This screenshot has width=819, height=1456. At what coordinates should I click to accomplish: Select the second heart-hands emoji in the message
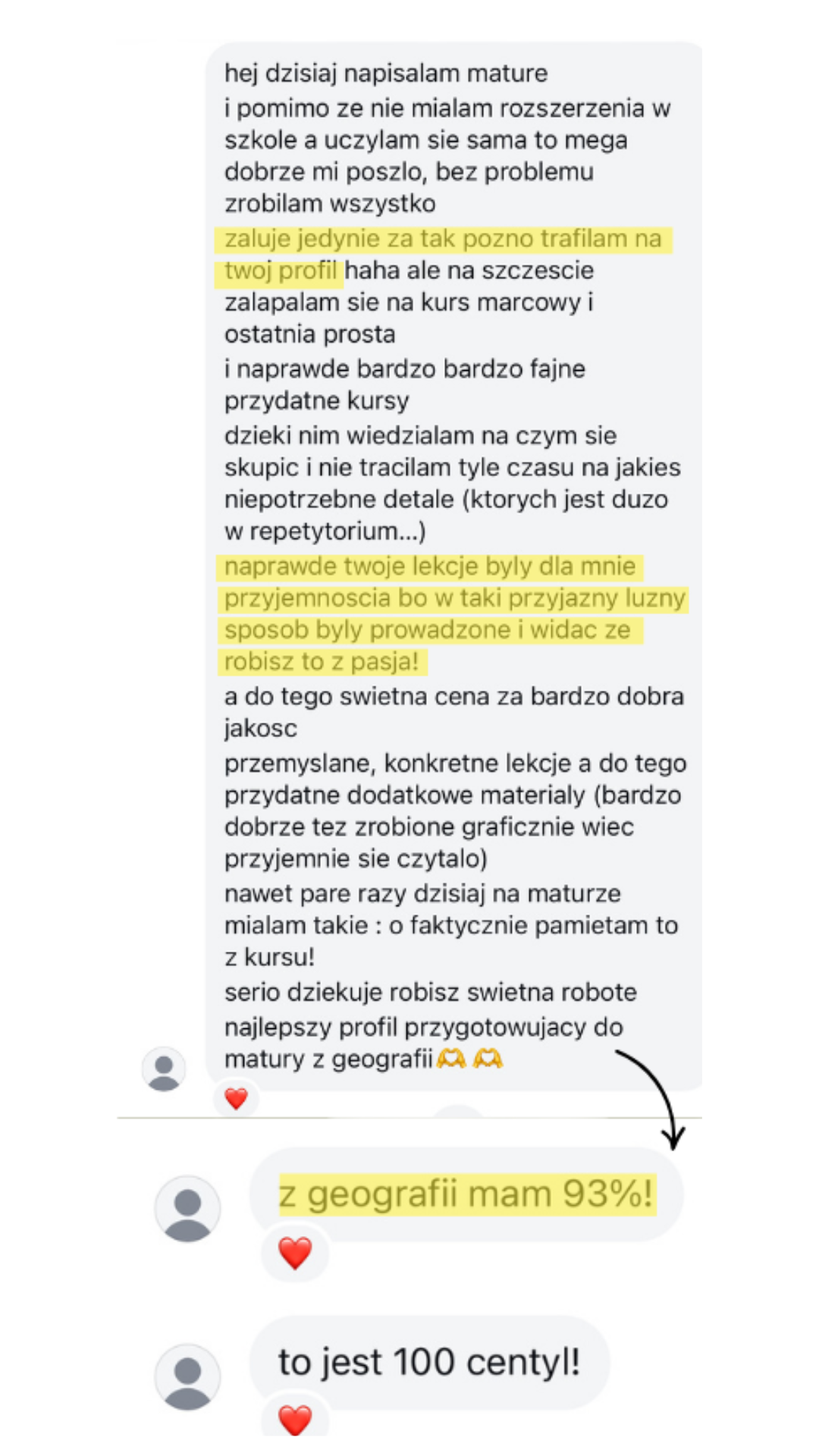488,1059
